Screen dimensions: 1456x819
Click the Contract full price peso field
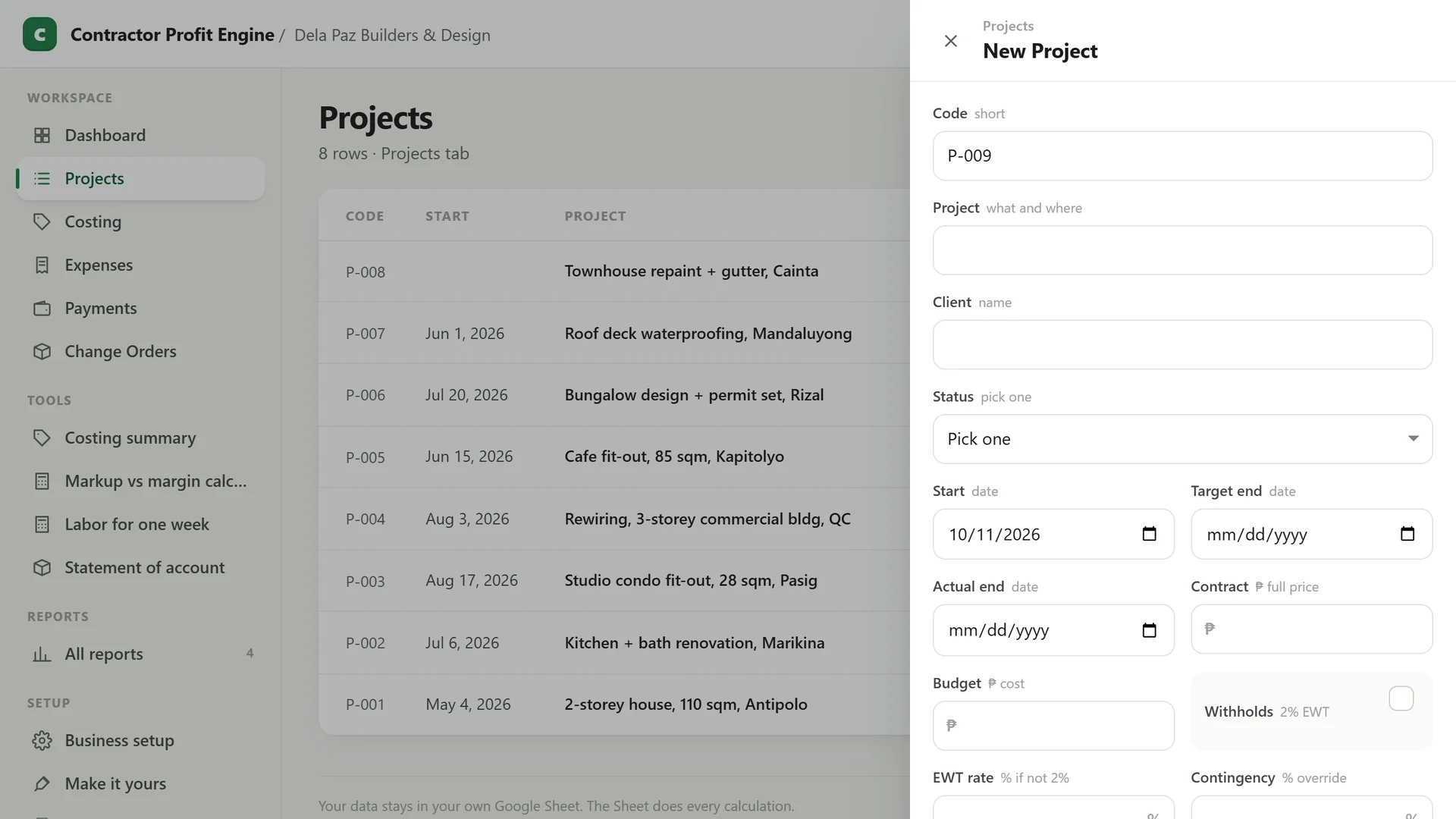[x=1311, y=629]
